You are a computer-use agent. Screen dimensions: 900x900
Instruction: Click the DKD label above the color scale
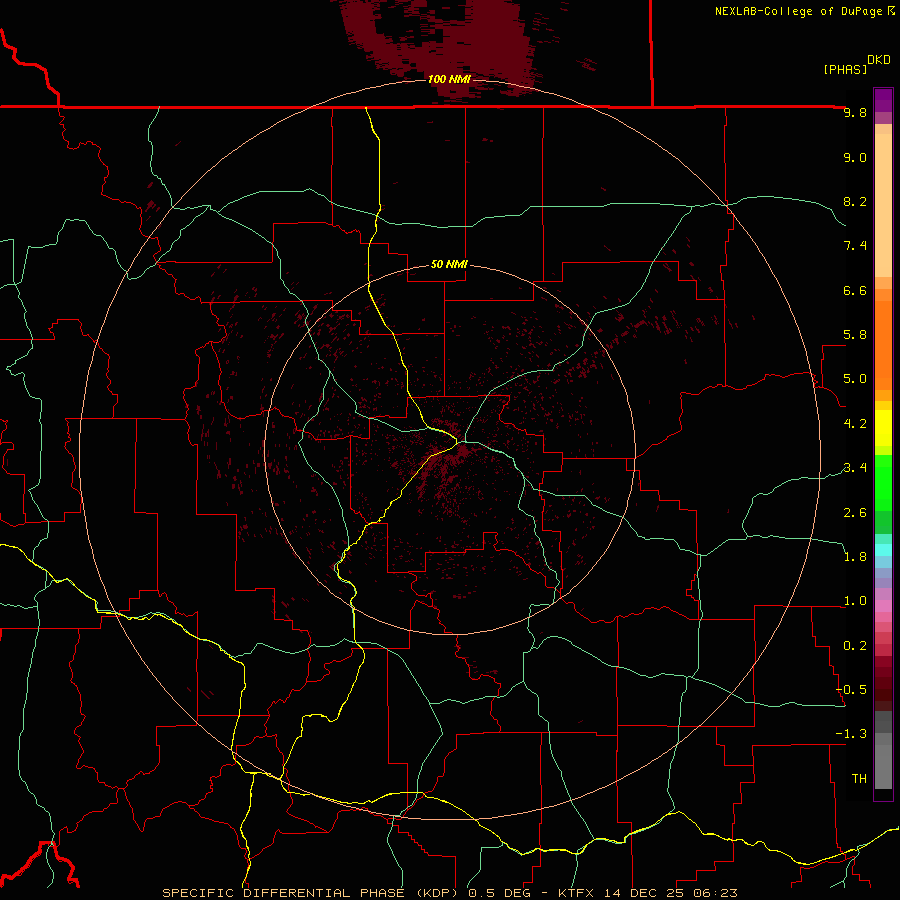point(878,60)
